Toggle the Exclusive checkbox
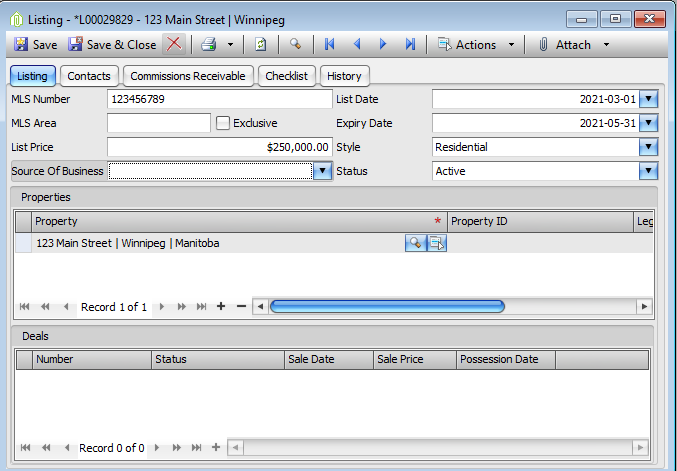This screenshot has height=471, width=677. pos(223,123)
